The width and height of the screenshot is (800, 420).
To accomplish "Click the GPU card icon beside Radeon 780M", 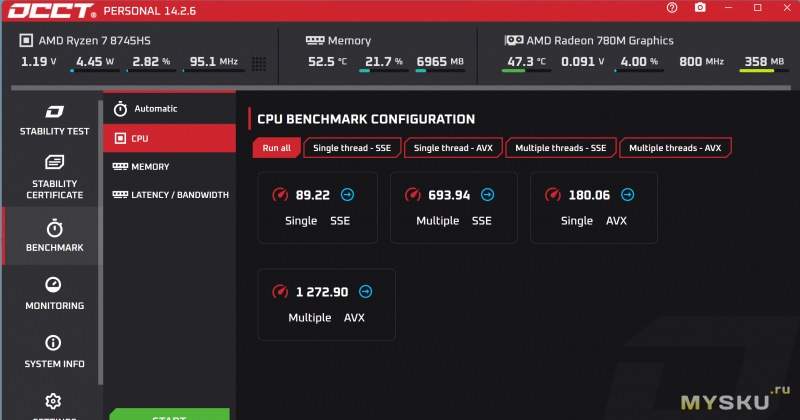I will [x=514, y=40].
